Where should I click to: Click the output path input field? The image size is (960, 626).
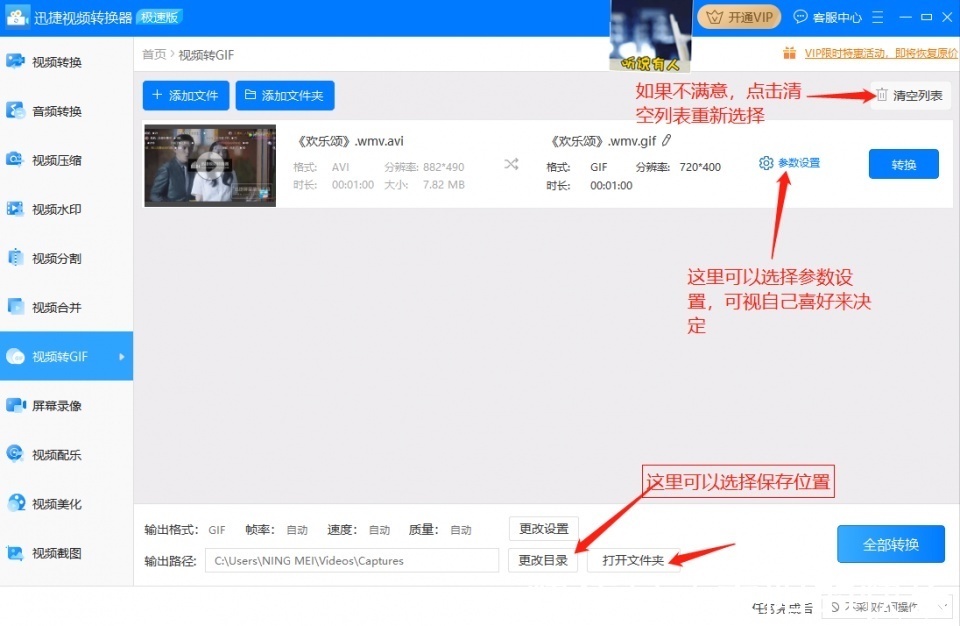(x=352, y=560)
